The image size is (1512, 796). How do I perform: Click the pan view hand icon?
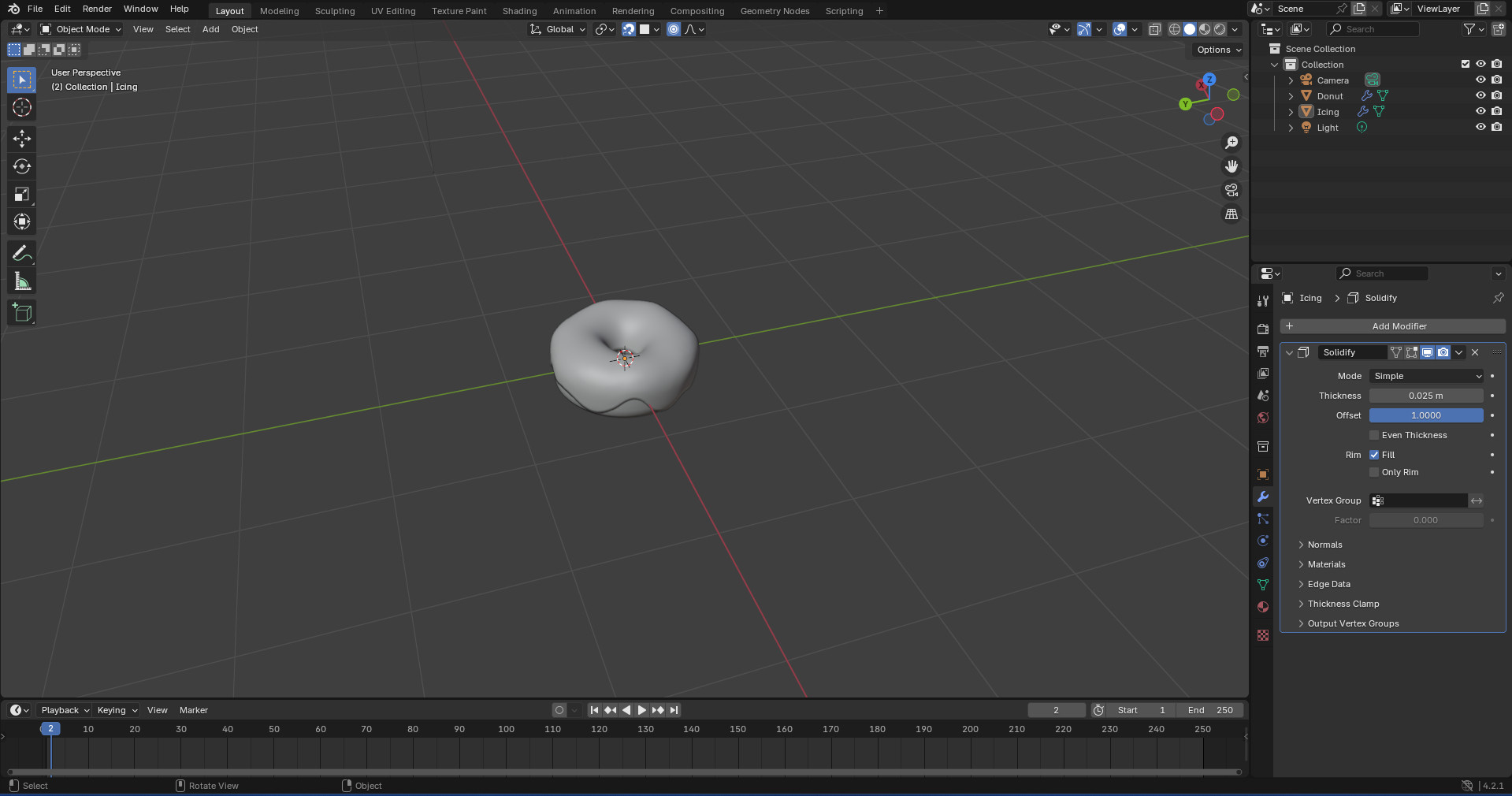(x=1232, y=166)
